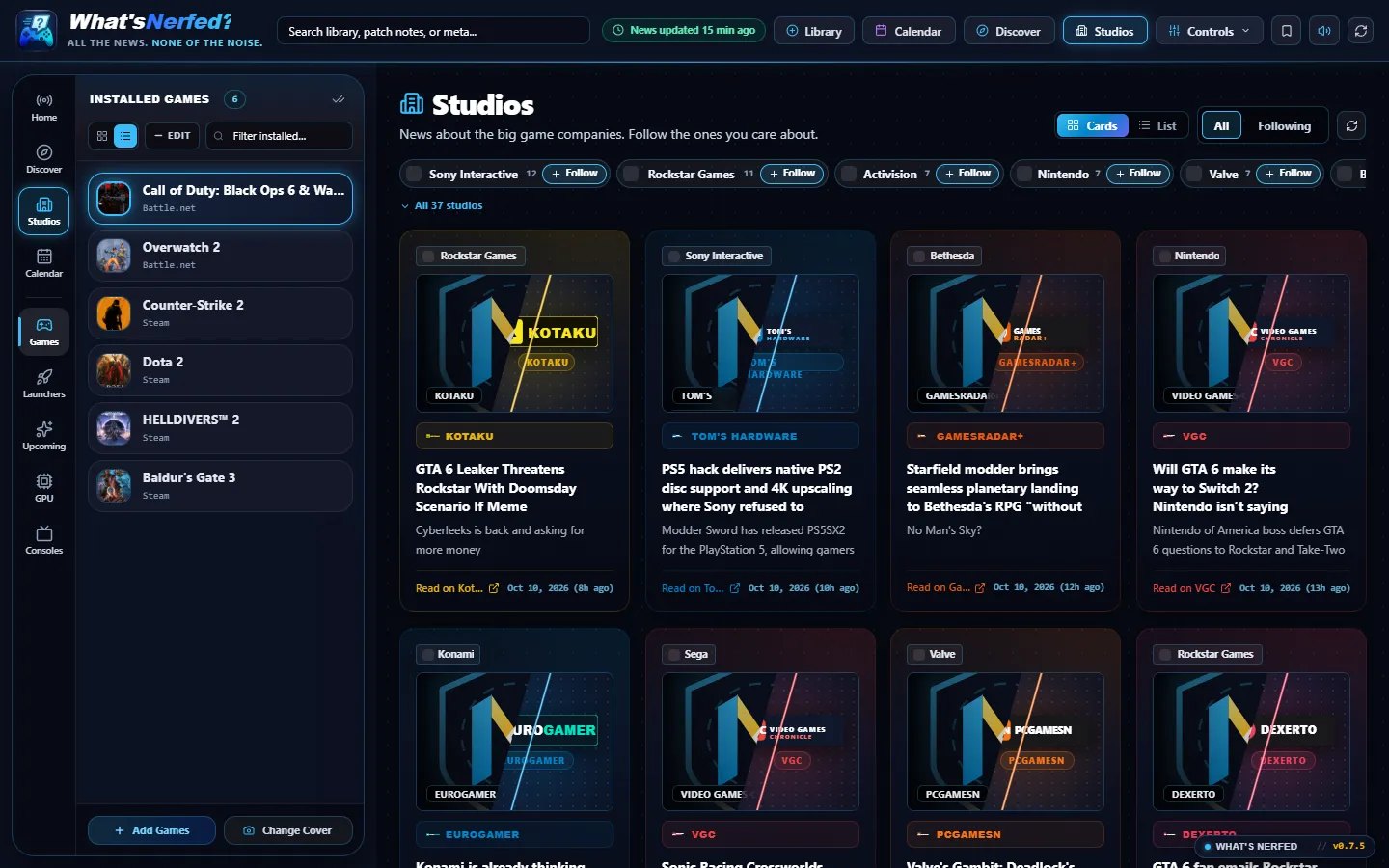The image size is (1389, 868).
Task: Open Discover in the left sidebar
Action: 43,159
